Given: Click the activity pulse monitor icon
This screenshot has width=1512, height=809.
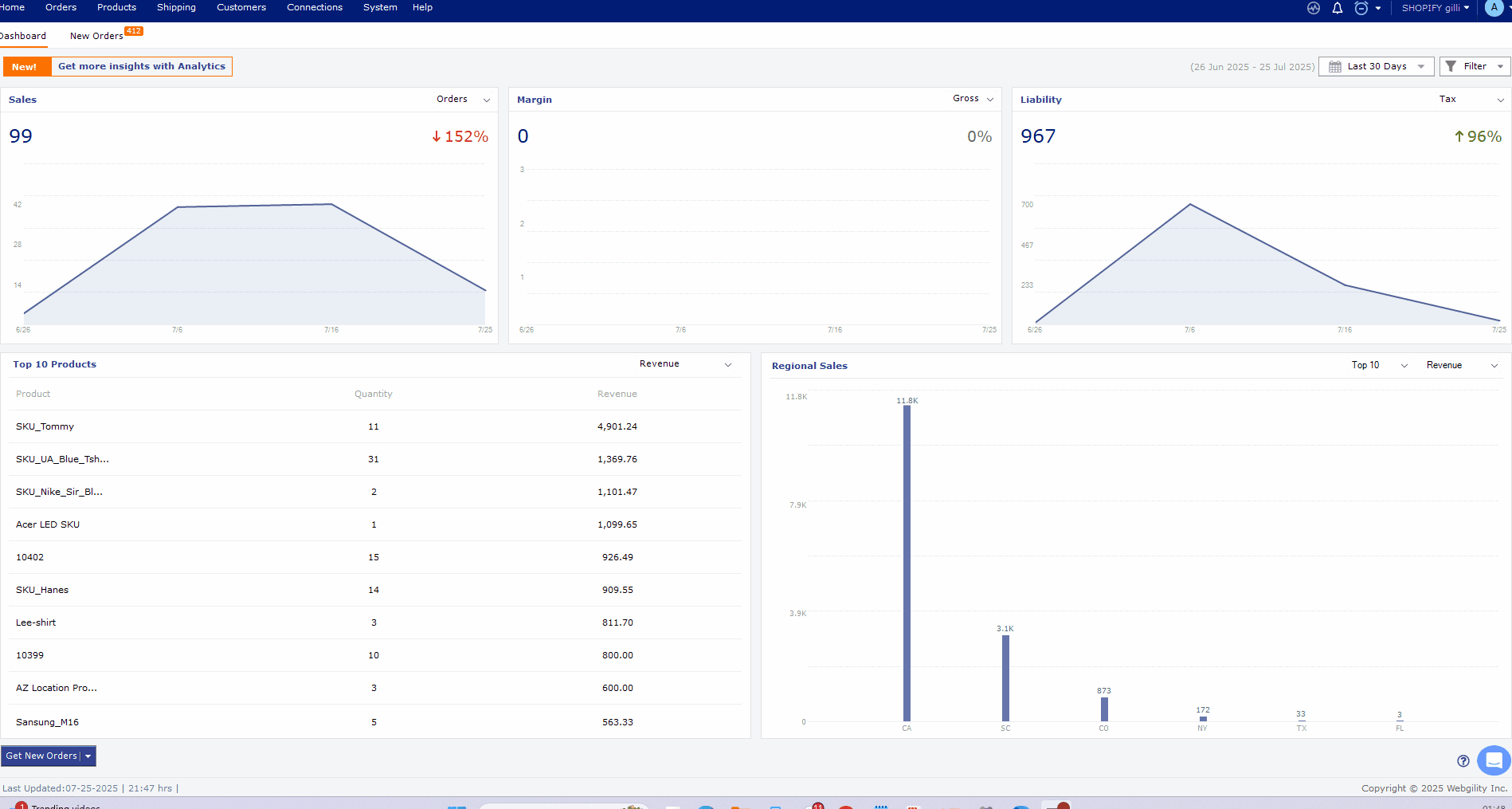Looking at the screenshot, I should tap(1314, 8).
